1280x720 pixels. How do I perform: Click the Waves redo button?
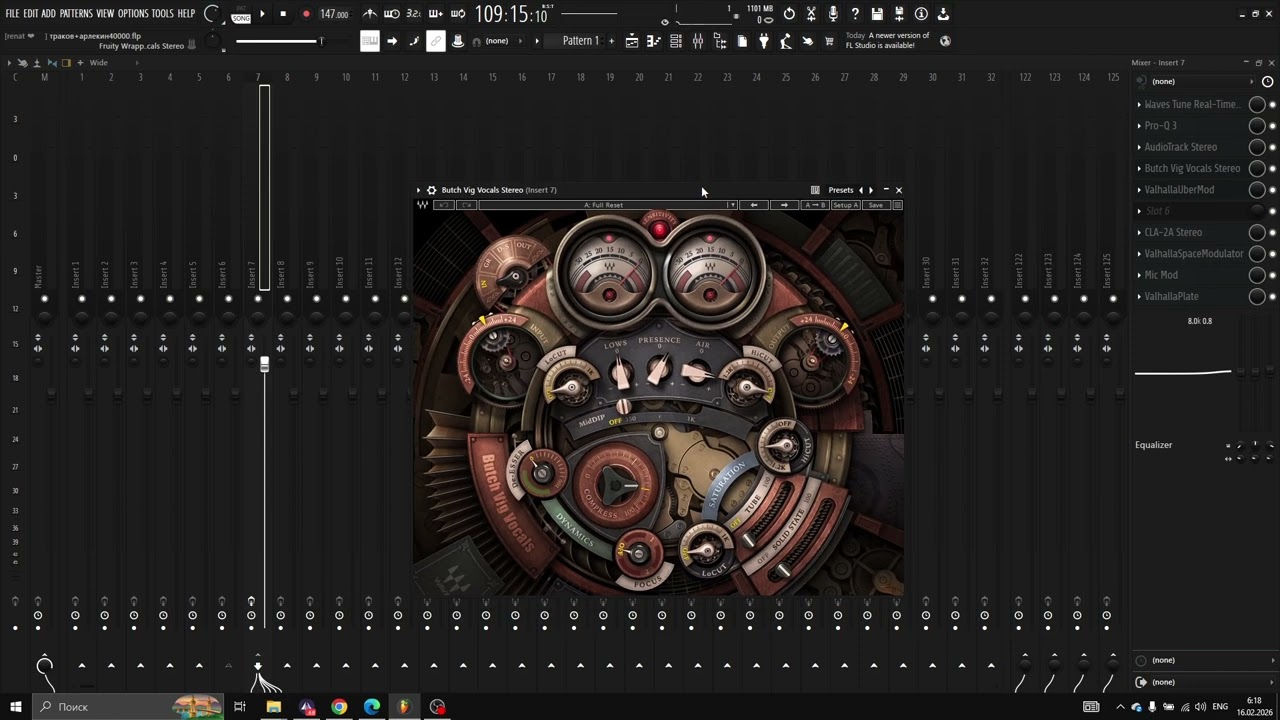pos(466,205)
